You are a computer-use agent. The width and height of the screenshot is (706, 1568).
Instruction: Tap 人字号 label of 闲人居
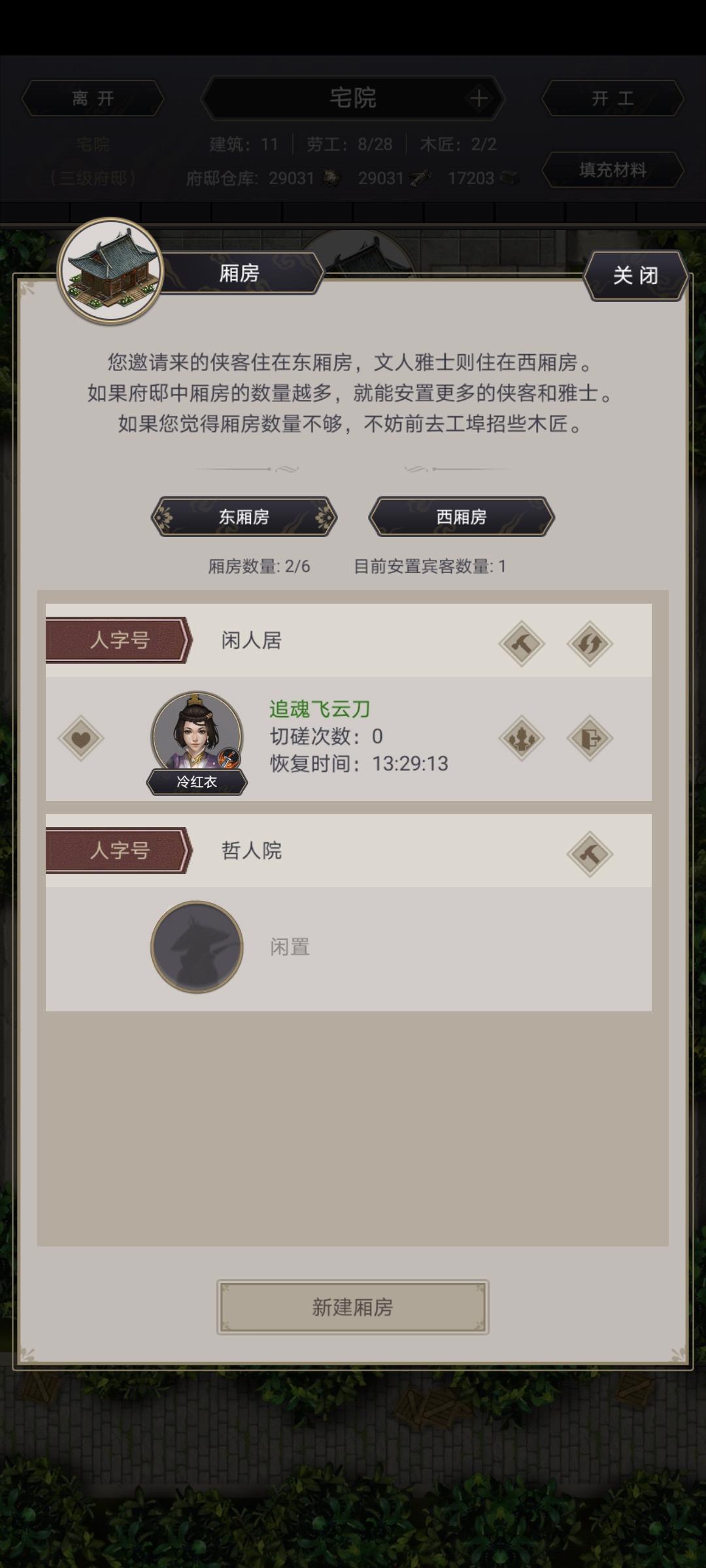point(119,640)
